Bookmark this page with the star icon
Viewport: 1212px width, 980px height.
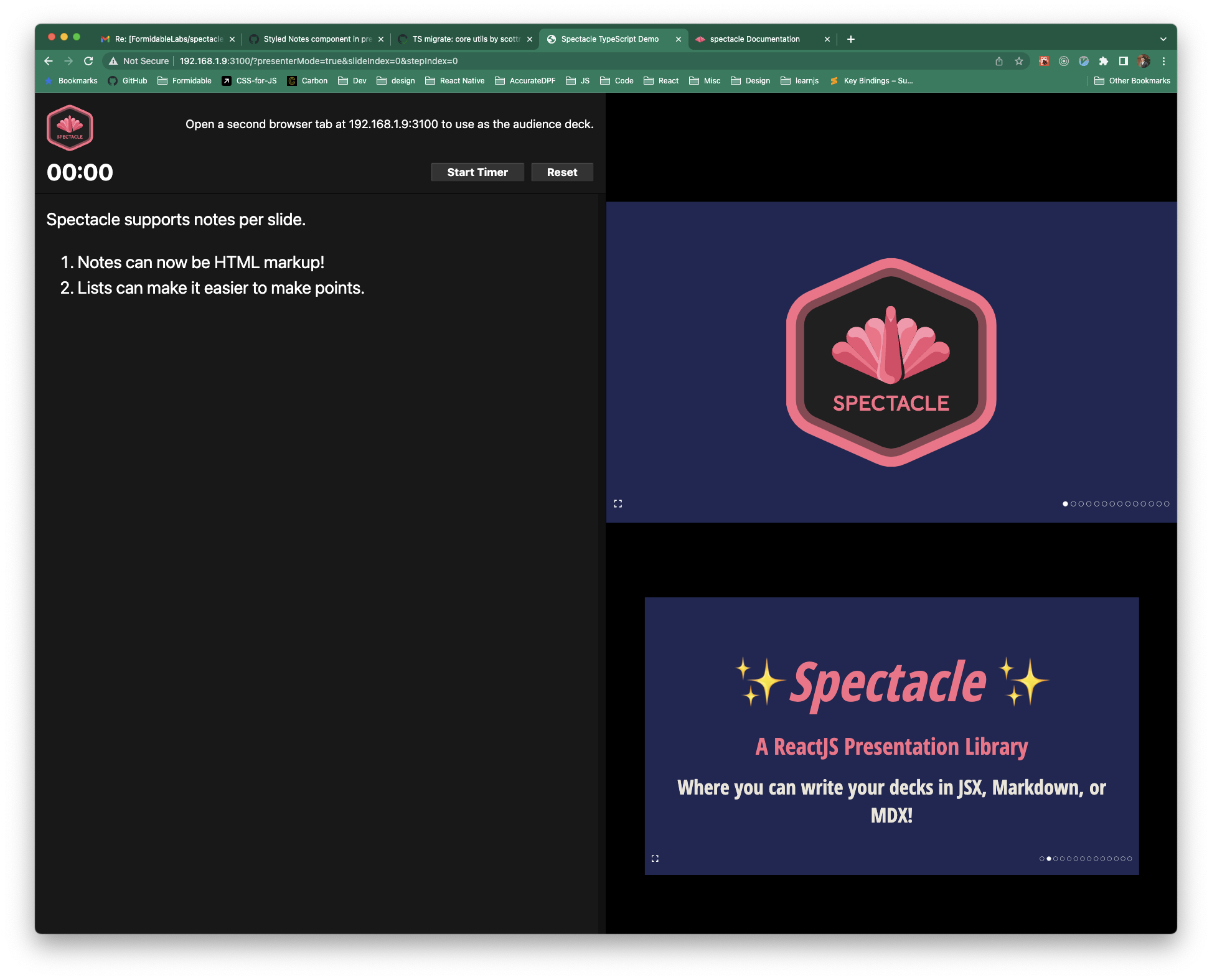[1019, 61]
